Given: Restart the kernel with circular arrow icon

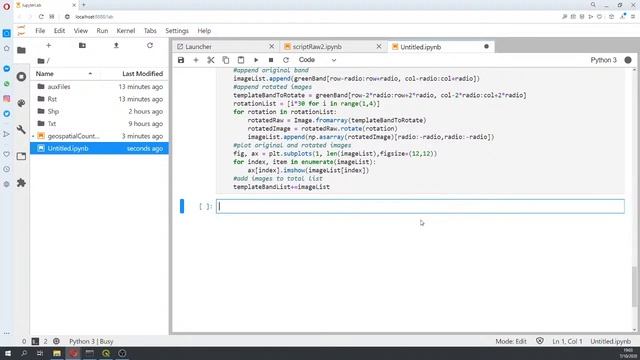Looking at the screenshot, I should (286, 60).
